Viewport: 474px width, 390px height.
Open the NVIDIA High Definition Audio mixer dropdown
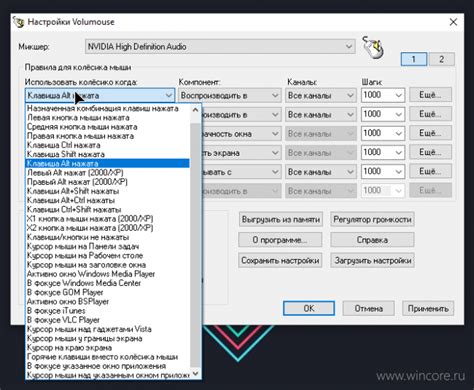coord(220,46)
